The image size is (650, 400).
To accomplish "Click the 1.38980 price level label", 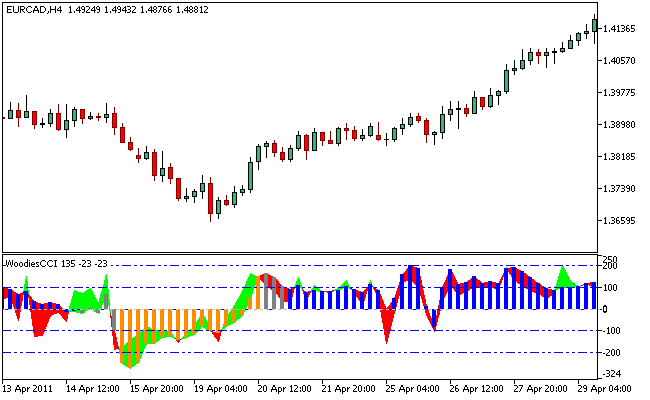I will pyautogui.click(x=618, y=124).
